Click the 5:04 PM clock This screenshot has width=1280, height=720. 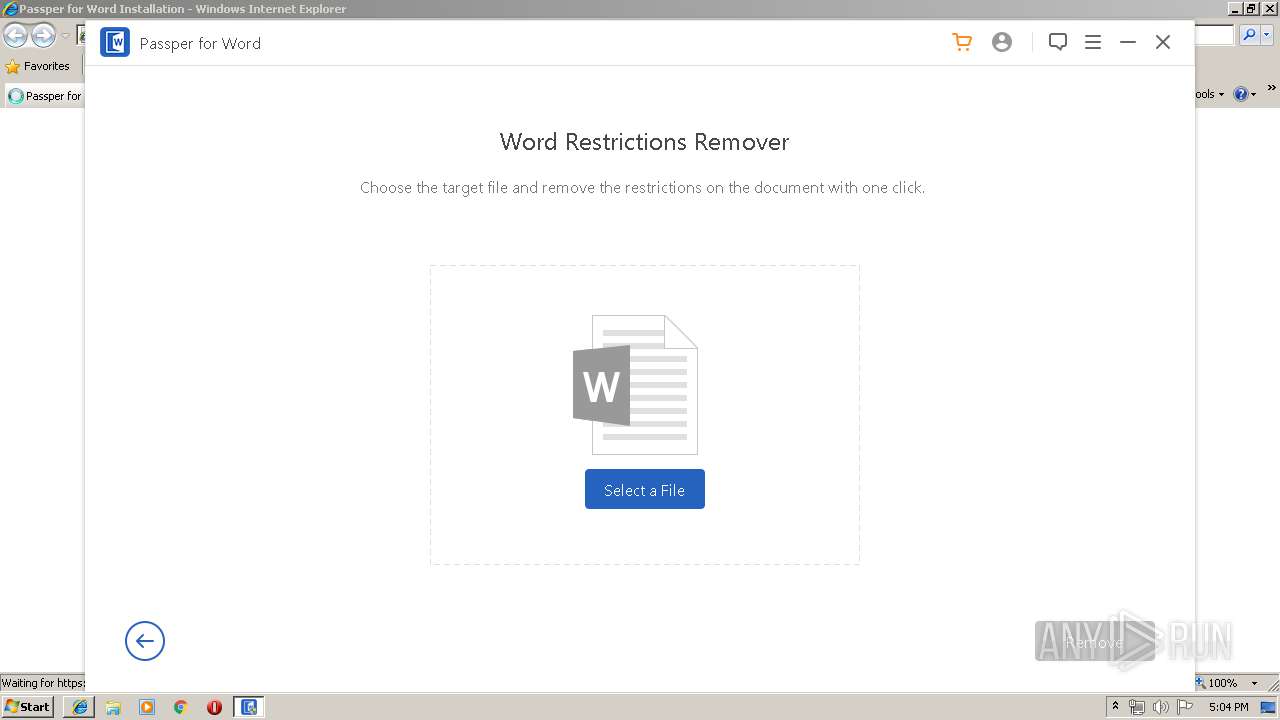click(x=1229, y=707)
